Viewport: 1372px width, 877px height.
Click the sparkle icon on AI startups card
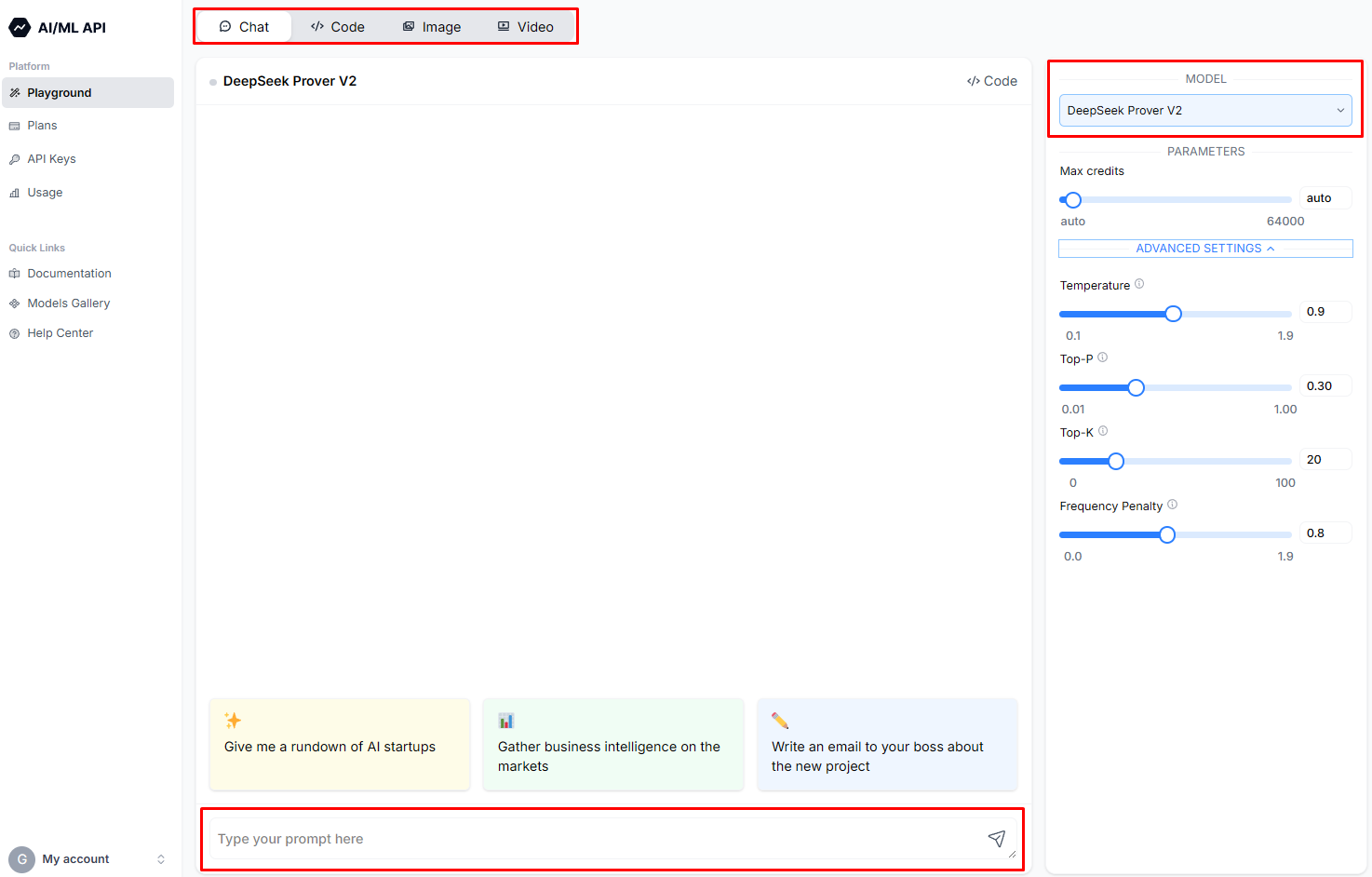[233, 721]
